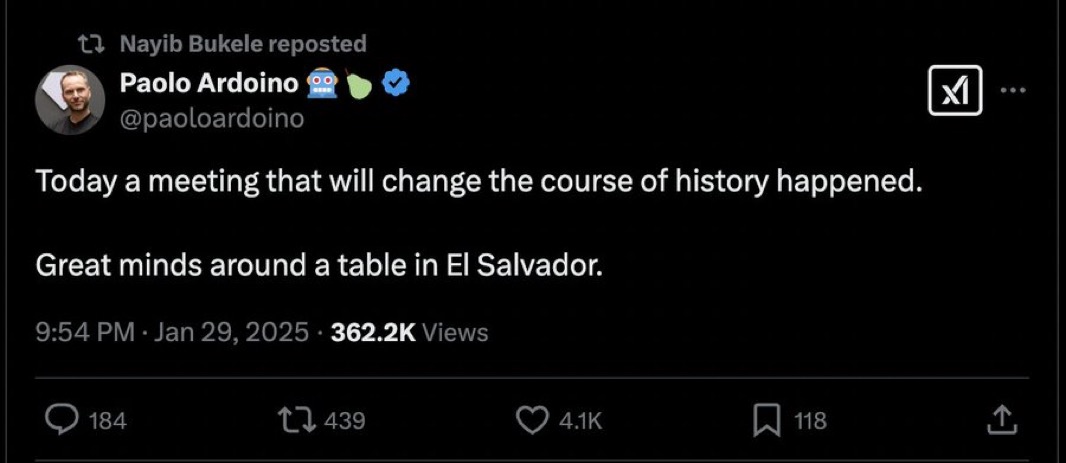This screenshot has width=1066, height=463.
Task: Click the blue verified checkmark badge
Action: (x=397, y=85)
